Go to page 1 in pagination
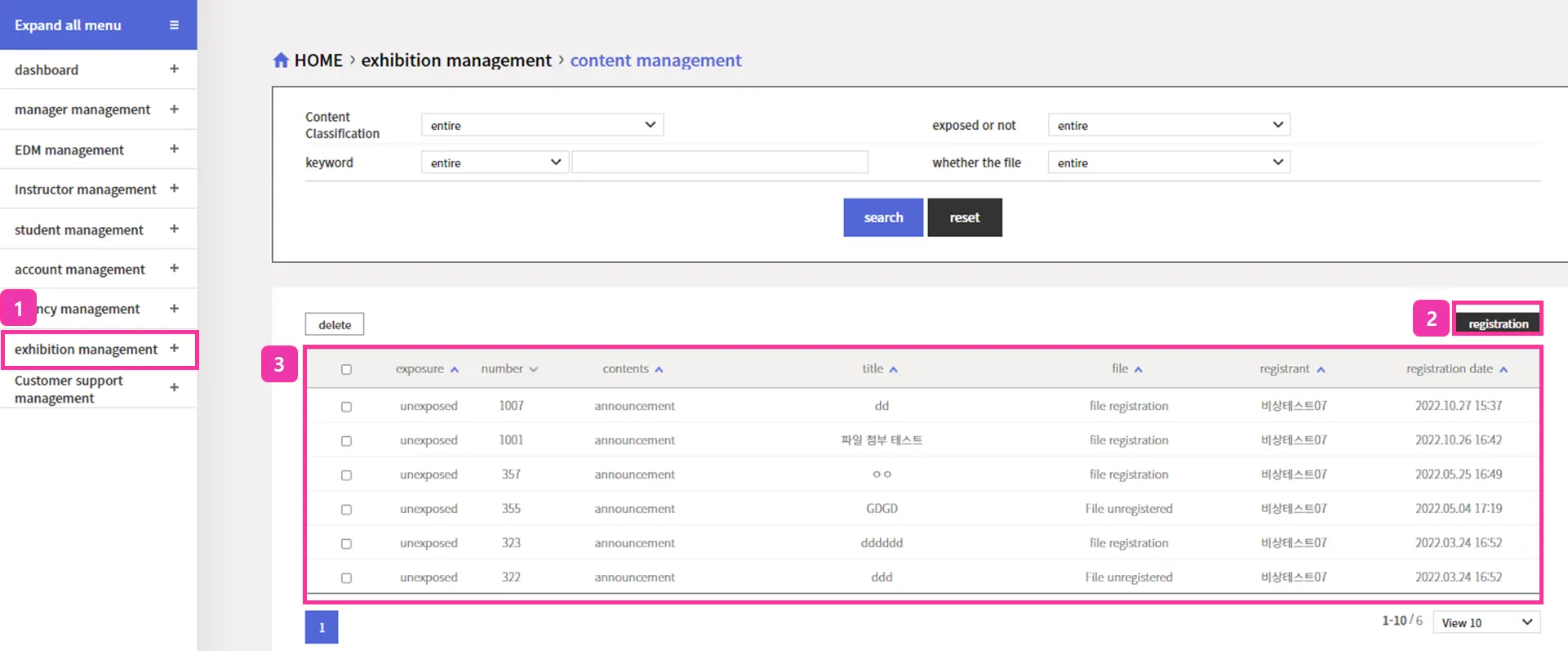 (x=322, y=627)
